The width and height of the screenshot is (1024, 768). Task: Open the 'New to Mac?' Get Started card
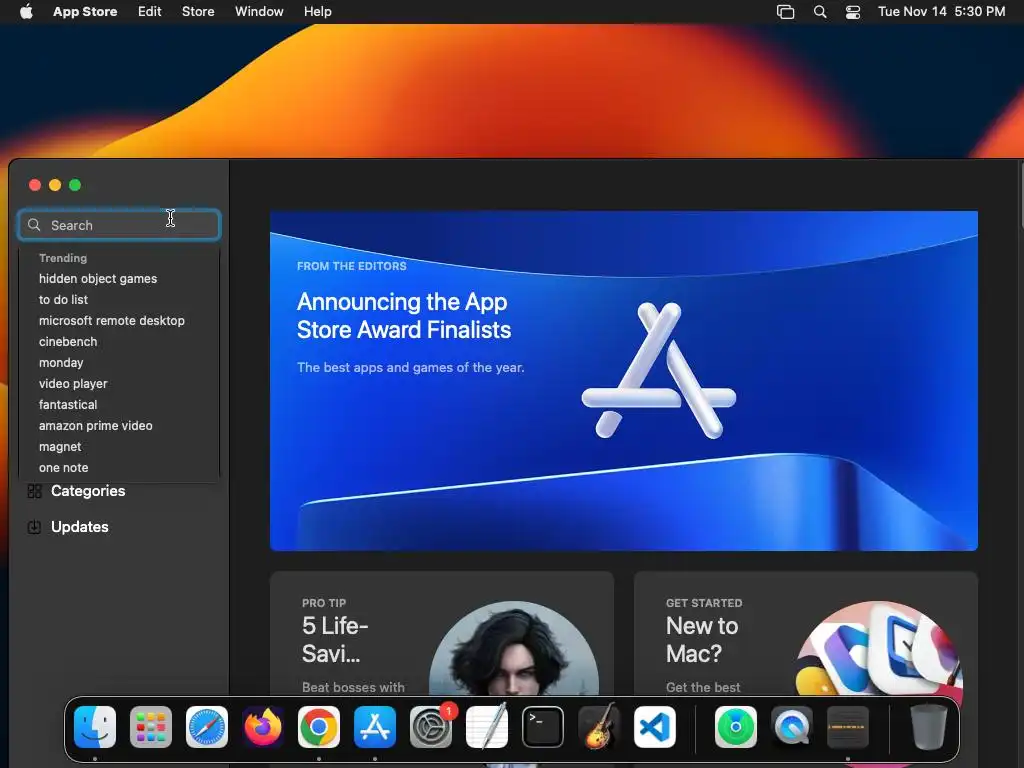click(x=806, y=633)
